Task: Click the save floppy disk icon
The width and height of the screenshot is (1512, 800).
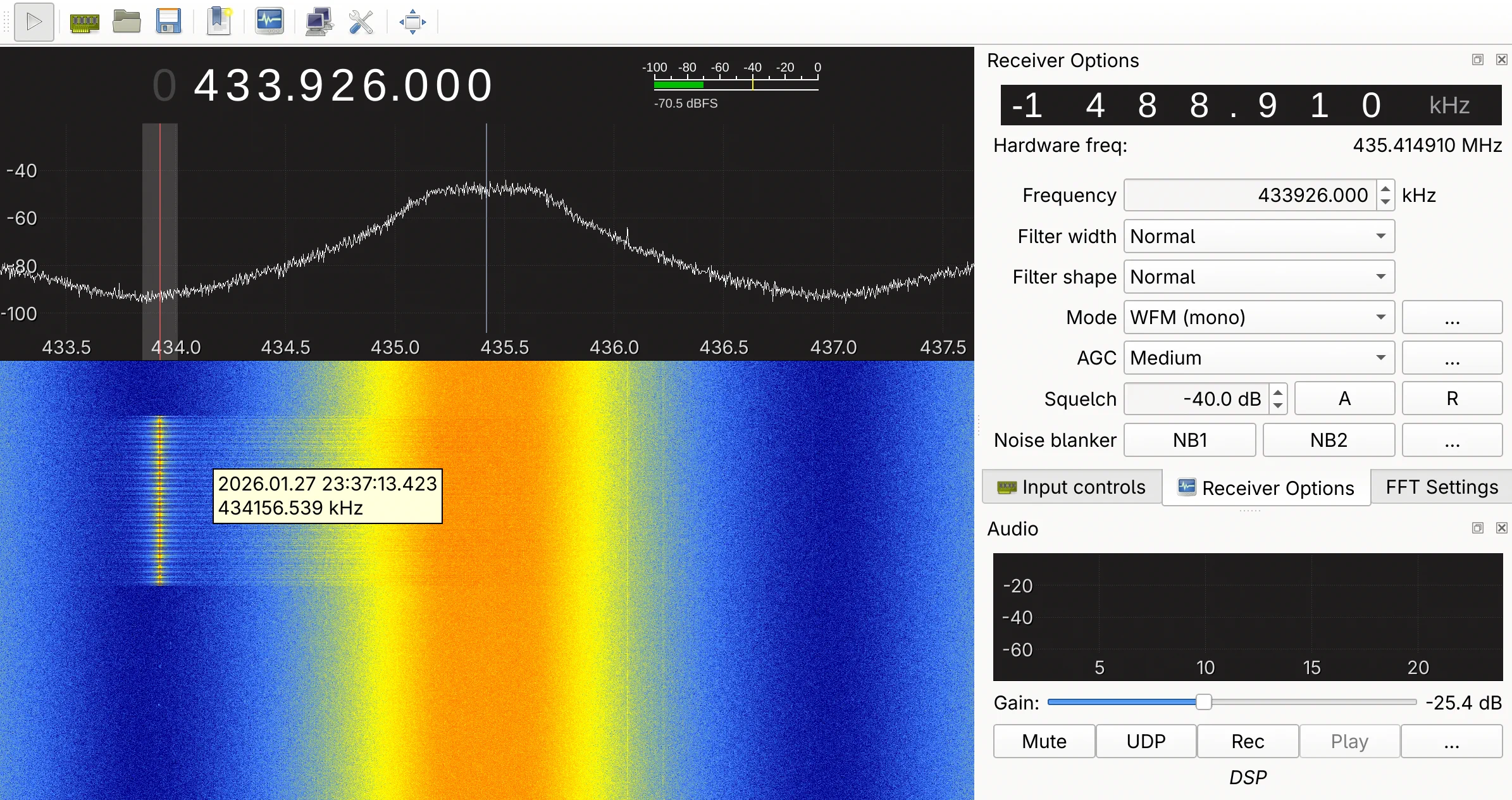Action: tap(169, 22)
